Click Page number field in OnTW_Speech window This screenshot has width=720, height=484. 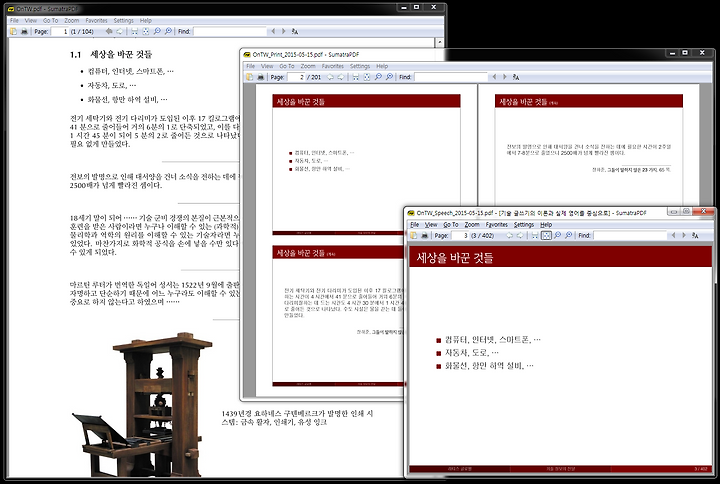460,235
